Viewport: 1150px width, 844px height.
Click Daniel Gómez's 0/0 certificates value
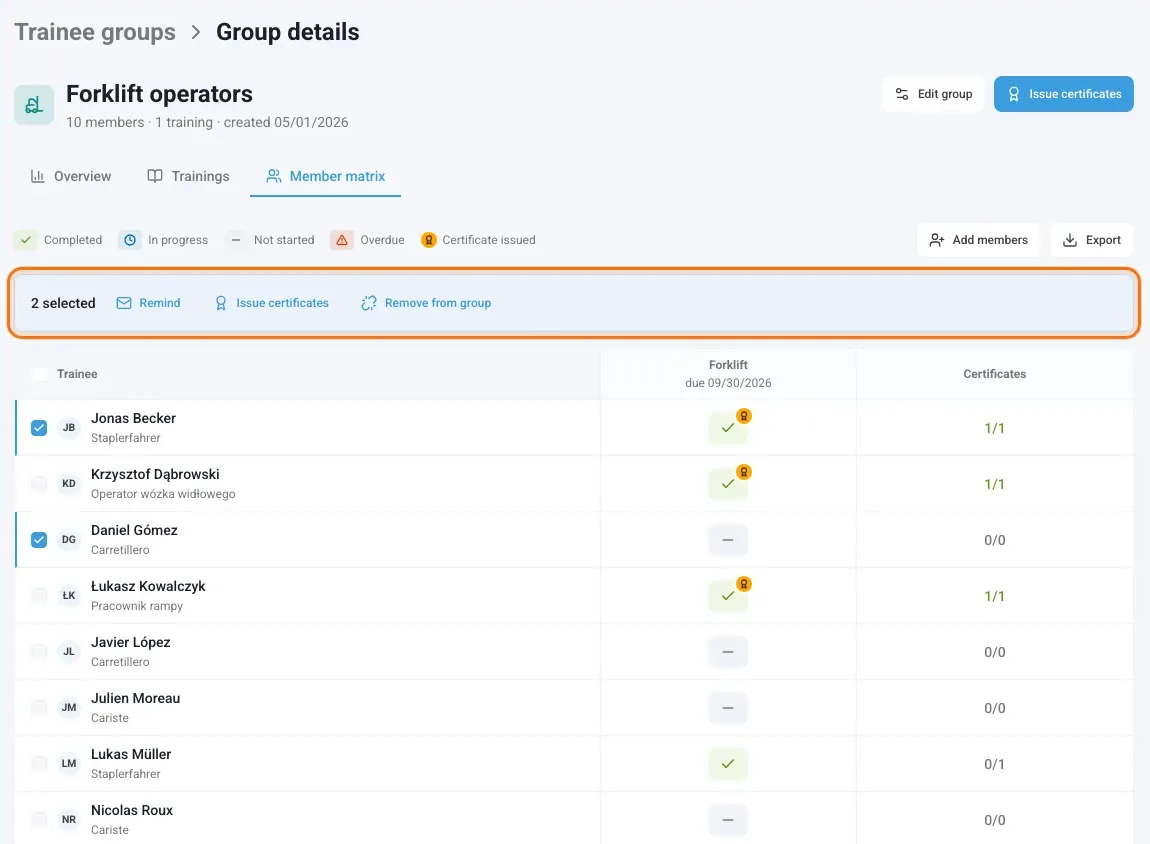click(x=995, y=540)
